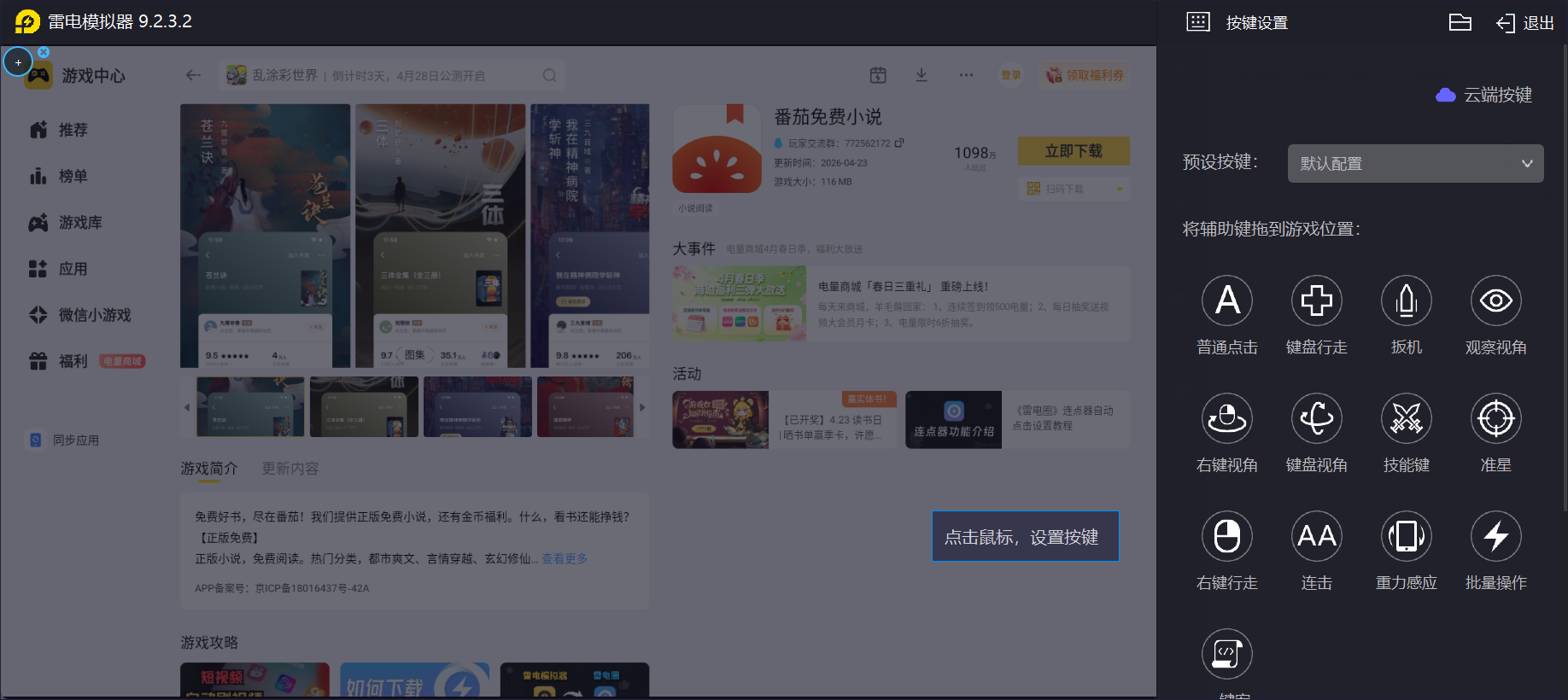
Task: Click the 按键设置 keyboard icon
Action: pos(1198,22)
